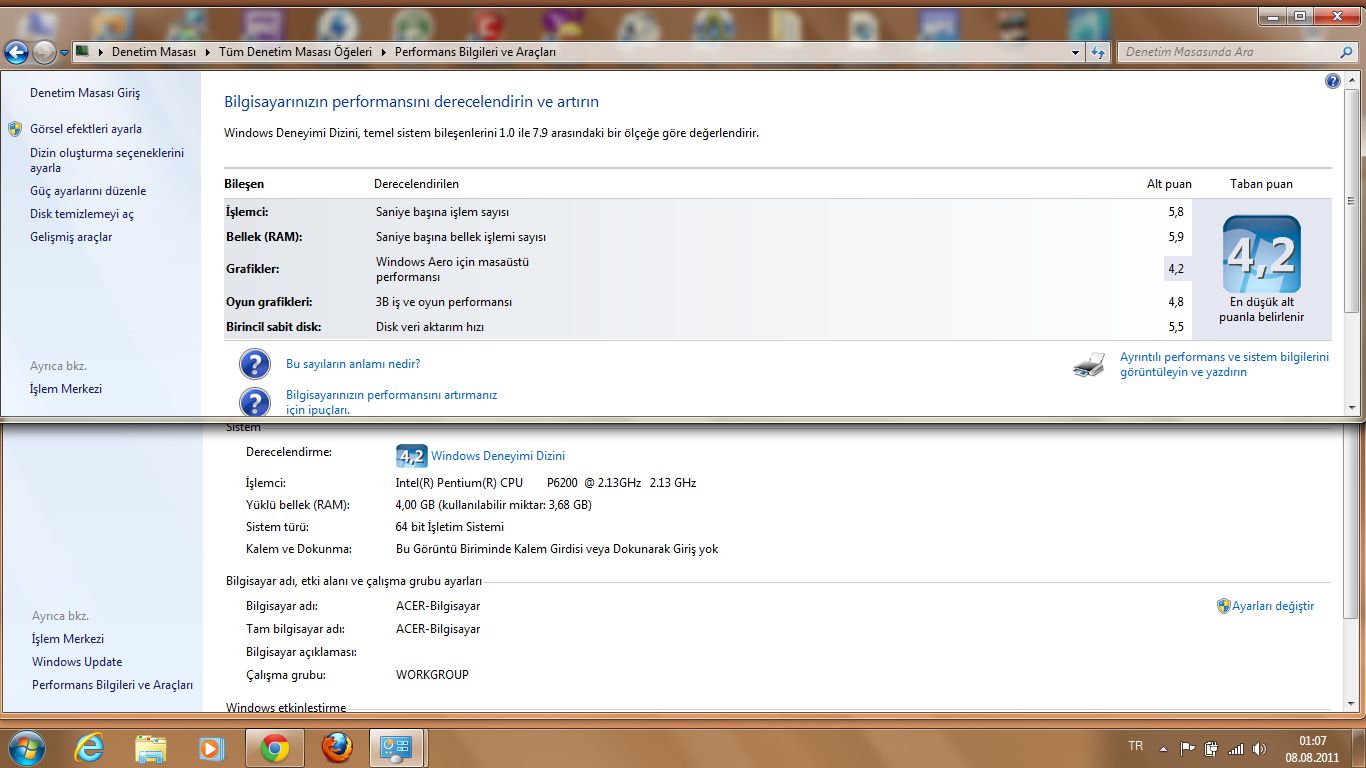Open the recent pages dropdown arrow
The width and height of the screenshot is (1366, 768).
click(x=64, y=52)
